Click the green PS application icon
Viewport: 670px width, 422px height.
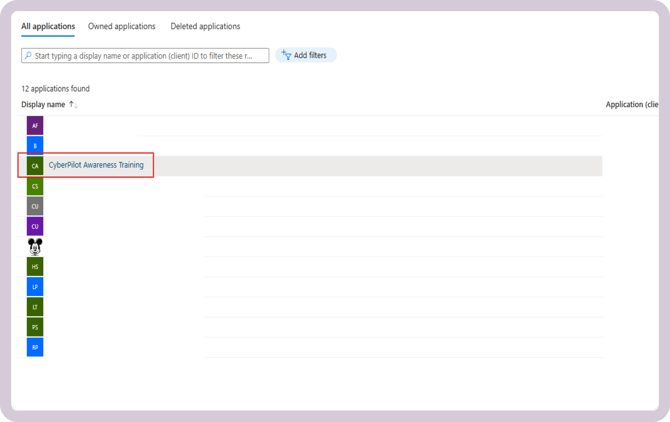35,327
